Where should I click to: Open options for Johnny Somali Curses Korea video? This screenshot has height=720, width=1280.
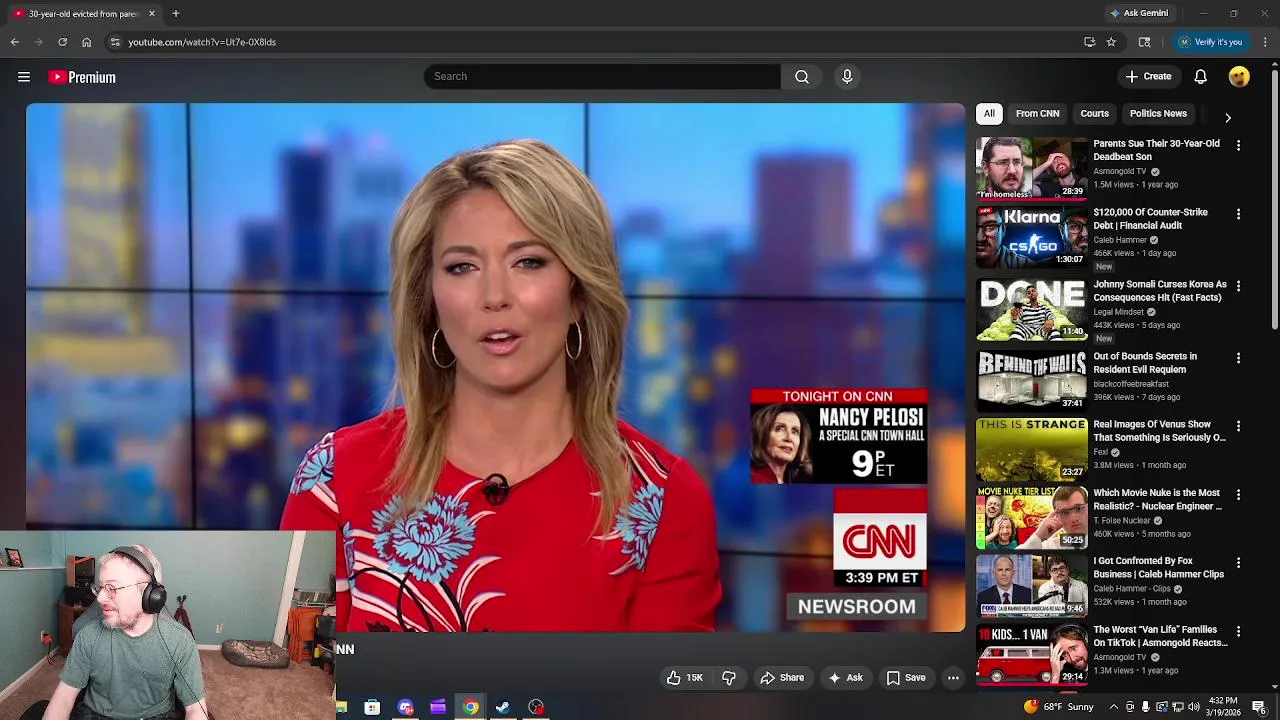[1238, 286]
